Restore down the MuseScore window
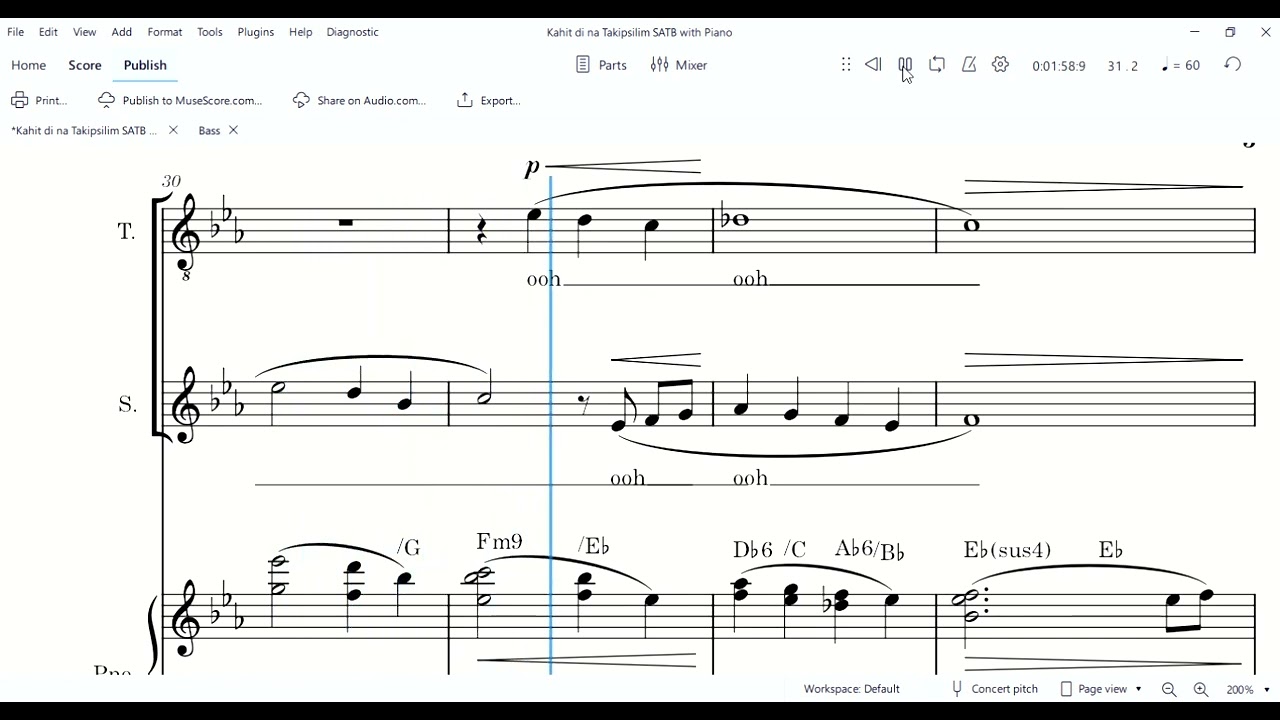 coord(1230,32)
